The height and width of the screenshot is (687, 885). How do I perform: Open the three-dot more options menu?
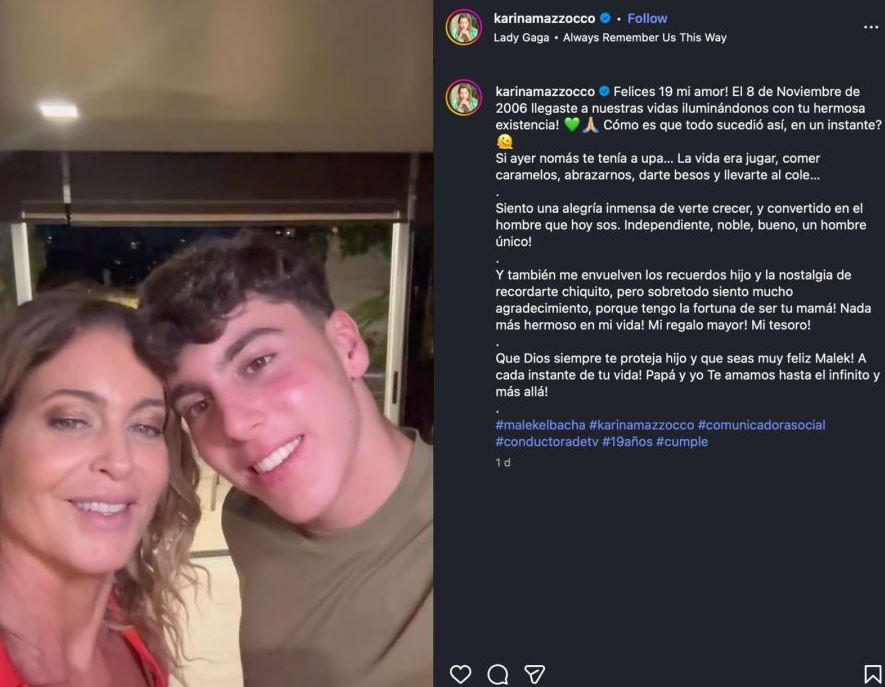[x=871, y=28]
